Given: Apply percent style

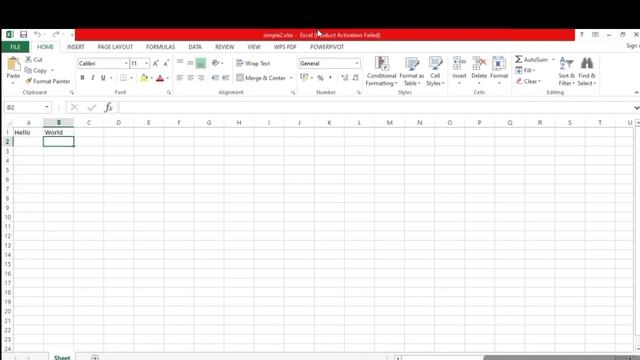Looking at the screenshot, I should (320, 78).
